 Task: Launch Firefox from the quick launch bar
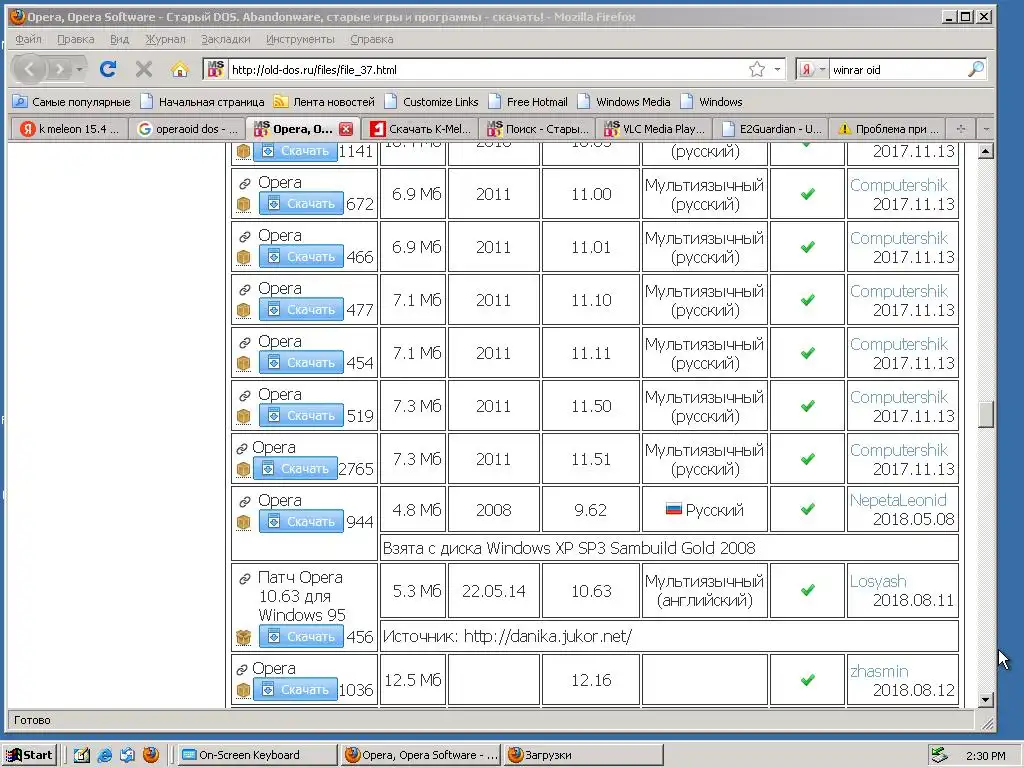[151, 755]
